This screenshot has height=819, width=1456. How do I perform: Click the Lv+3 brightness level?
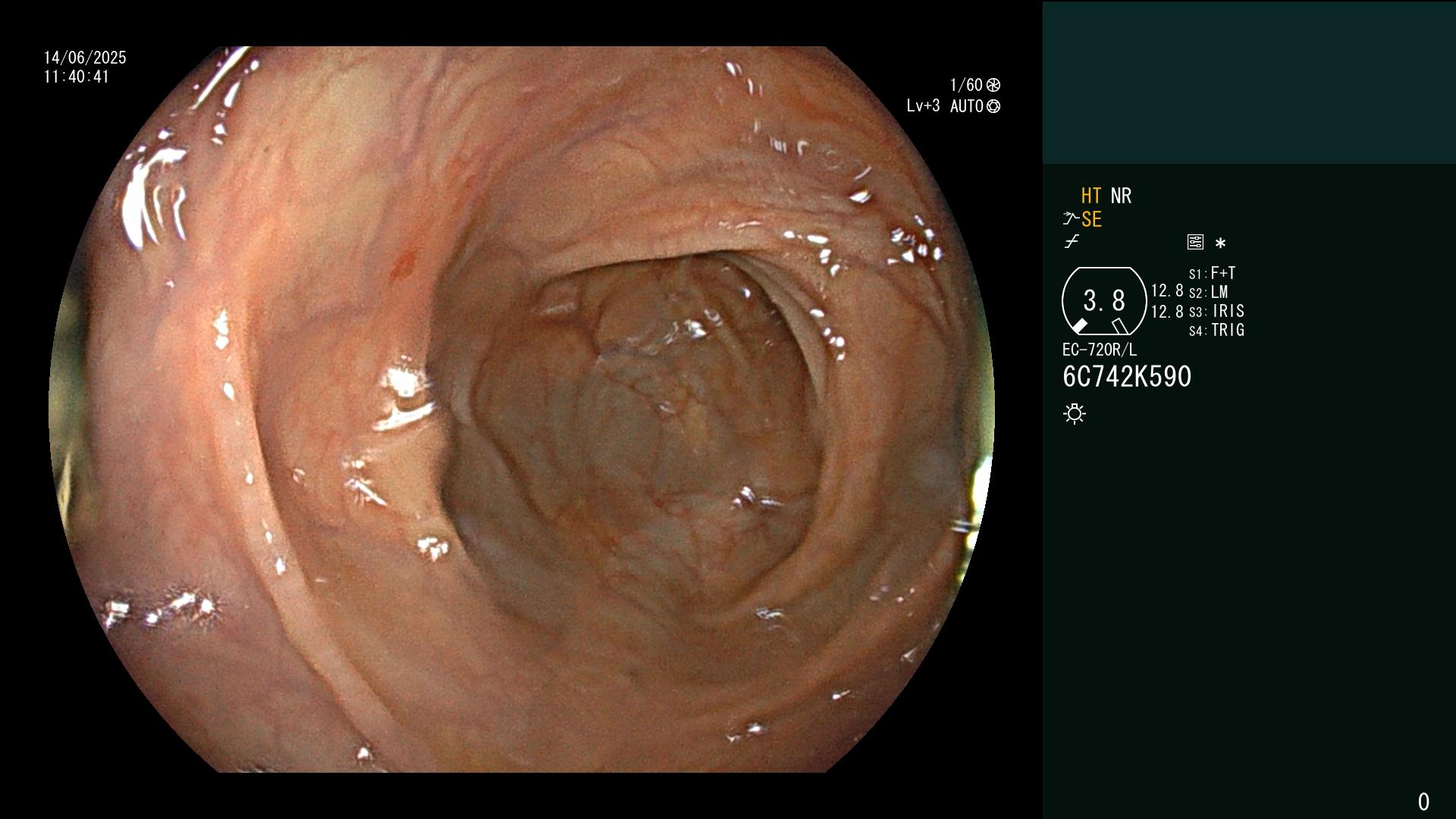[923, 106]
